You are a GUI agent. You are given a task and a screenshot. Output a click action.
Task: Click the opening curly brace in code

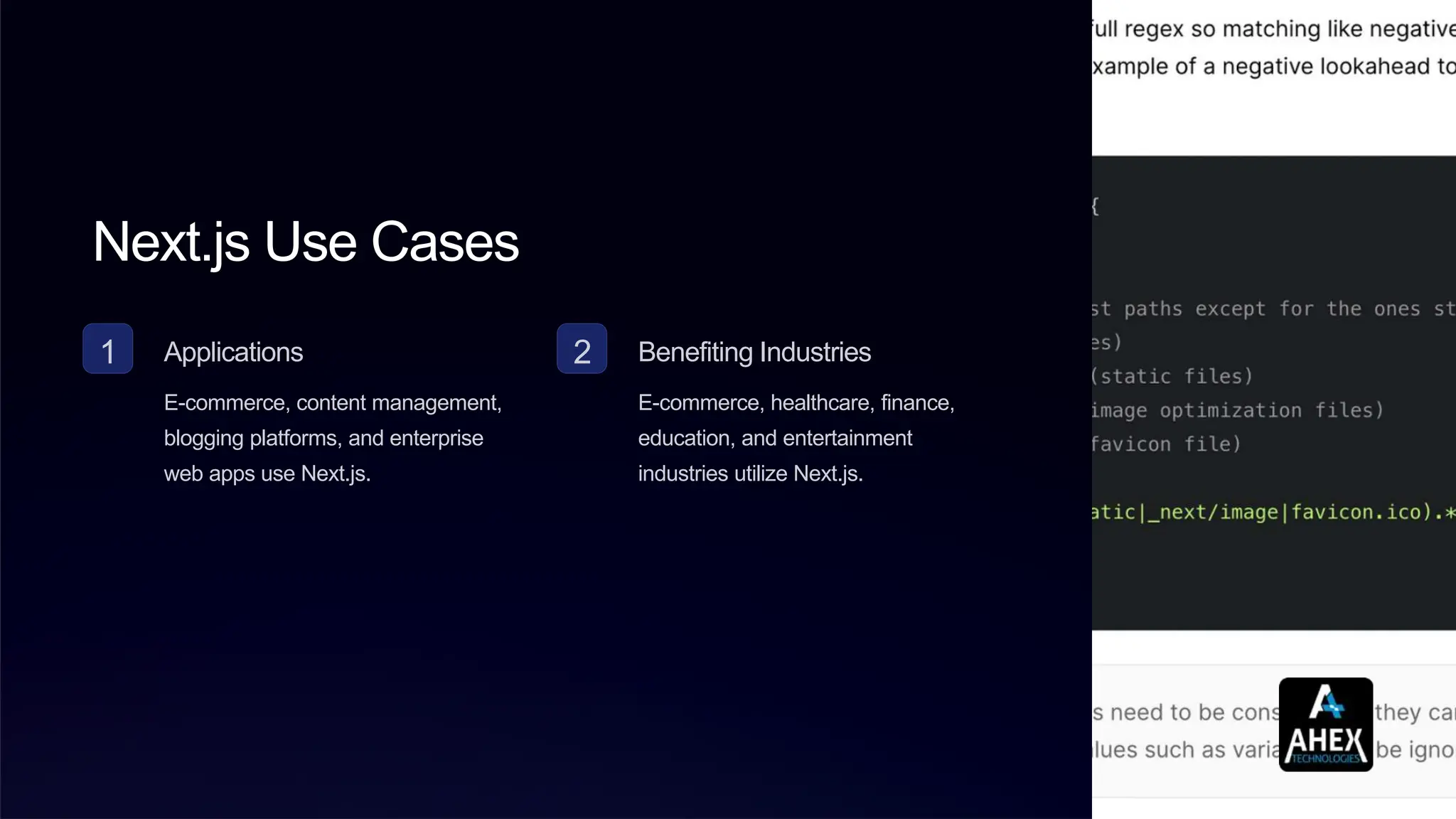tap(1096, 207)
